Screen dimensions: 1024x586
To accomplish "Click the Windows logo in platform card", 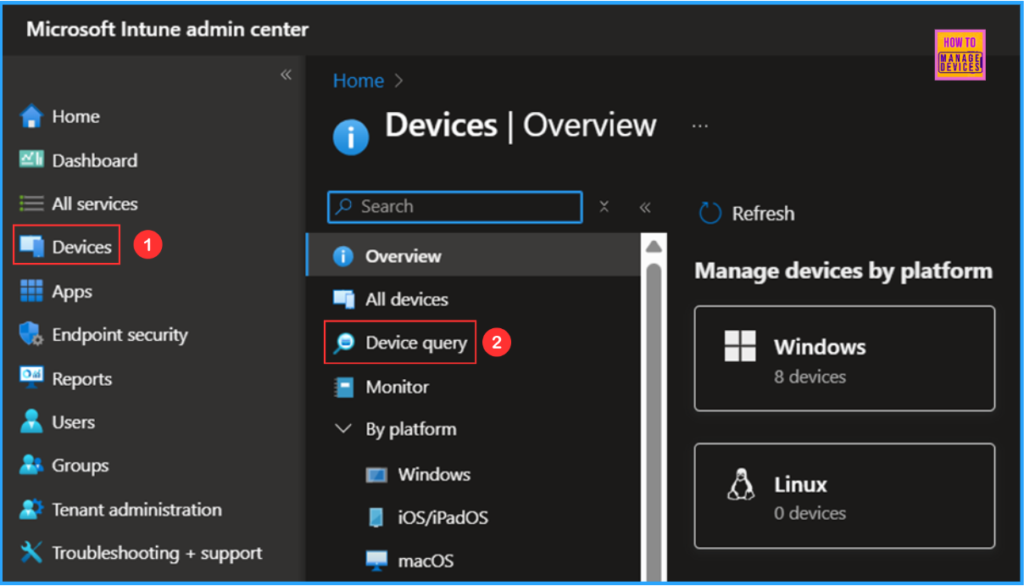I will pos(740,346).
